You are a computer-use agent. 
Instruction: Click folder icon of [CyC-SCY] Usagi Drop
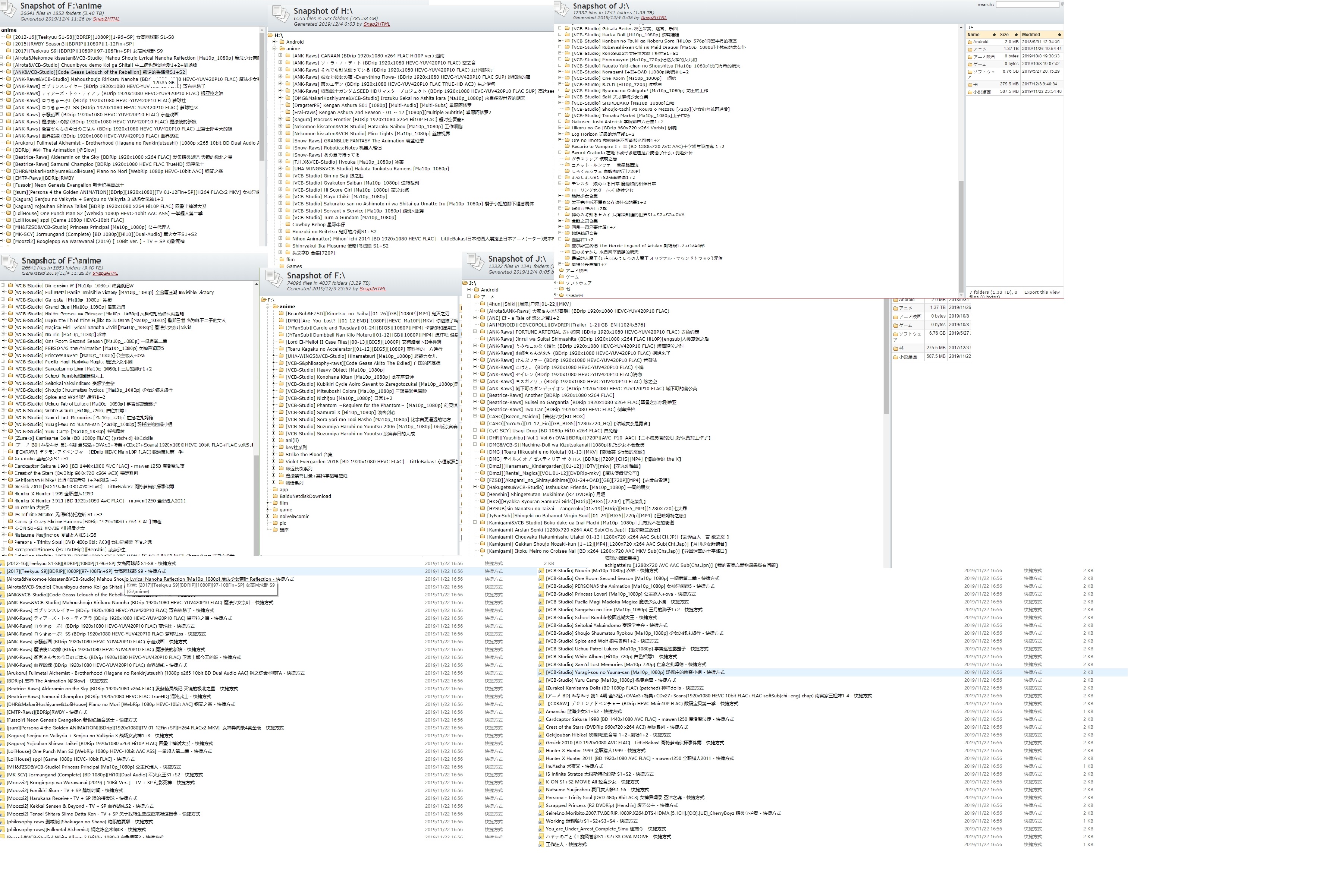[483, 430]
